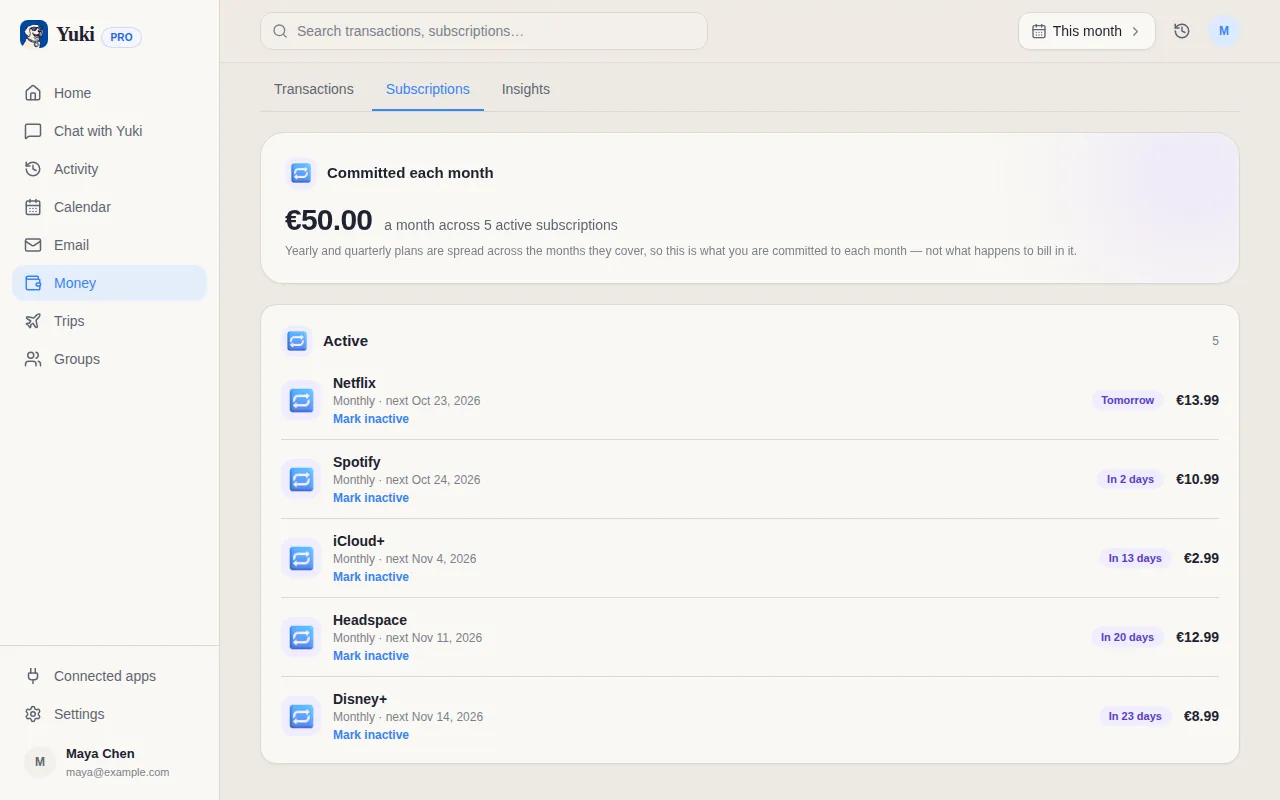Mark Disney+ inactive
This screenshot has height=800, width=1280.
pos(371,735)
